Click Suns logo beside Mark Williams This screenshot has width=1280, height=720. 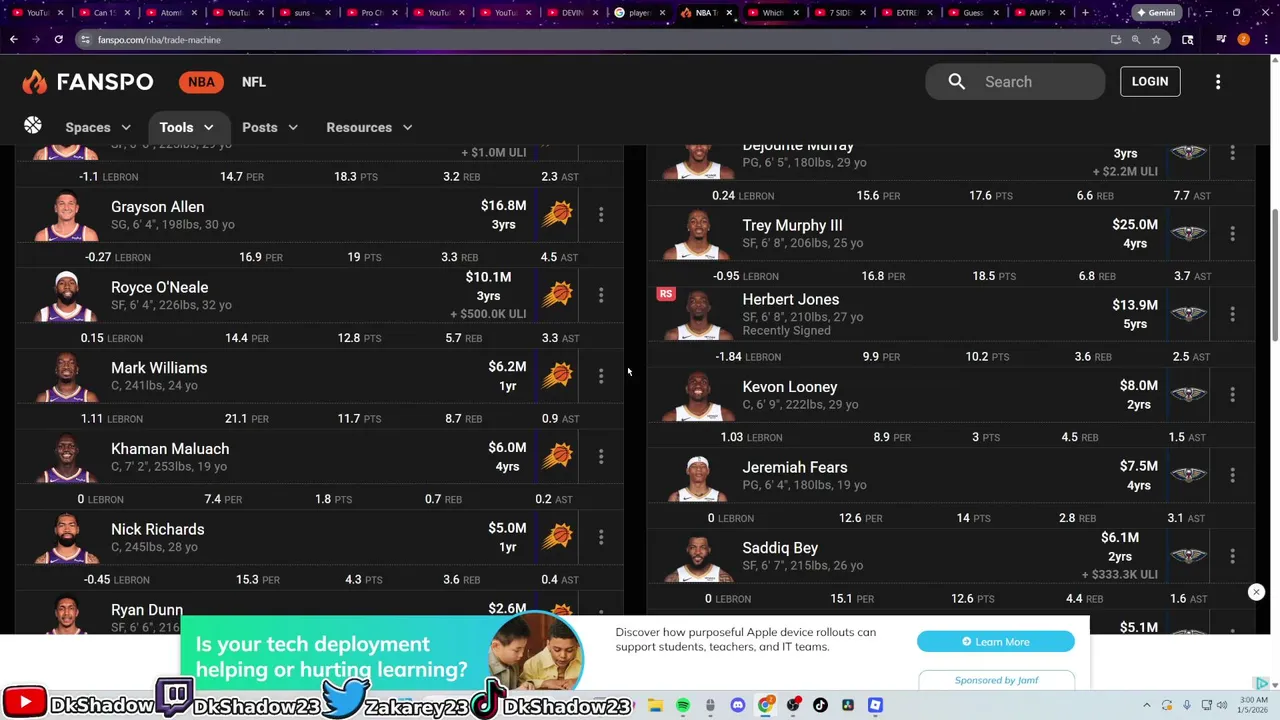coord(557,376)
